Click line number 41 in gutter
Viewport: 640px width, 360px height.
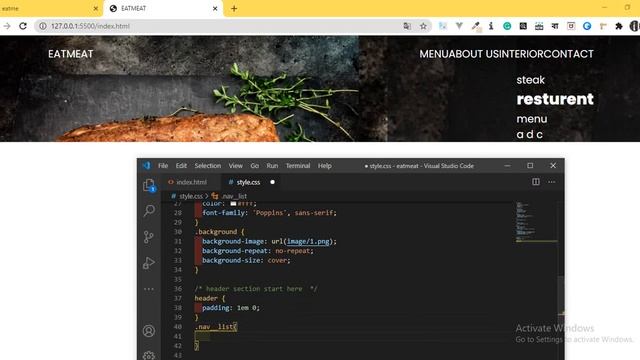pyautogui.click(x=177, y=336)
